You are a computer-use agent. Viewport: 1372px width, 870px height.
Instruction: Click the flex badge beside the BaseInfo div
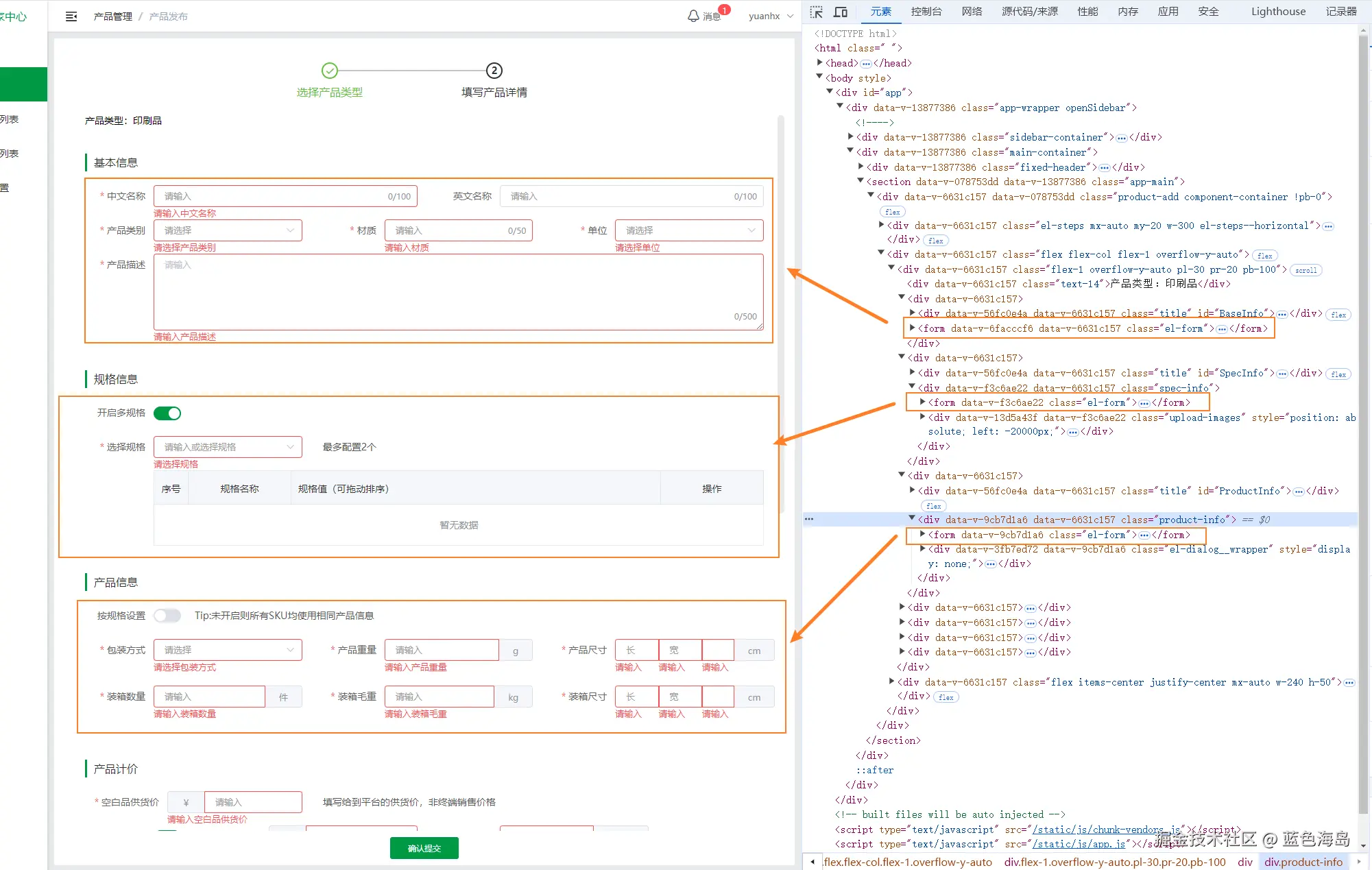(1338, 315)
